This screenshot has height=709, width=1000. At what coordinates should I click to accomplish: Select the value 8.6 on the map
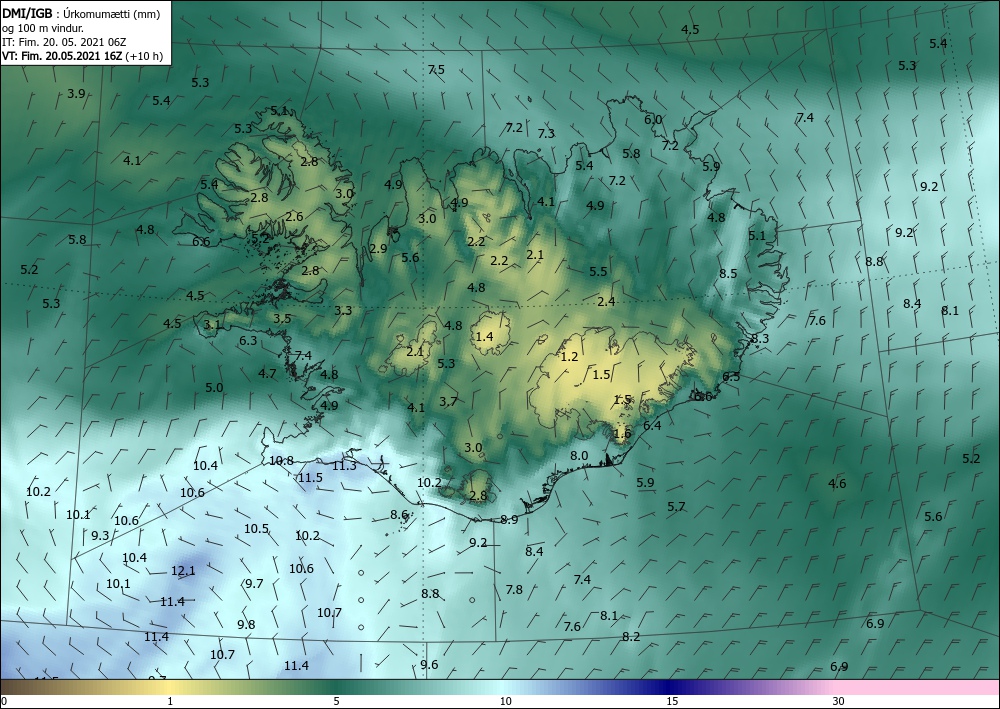(x=399, y=515)
